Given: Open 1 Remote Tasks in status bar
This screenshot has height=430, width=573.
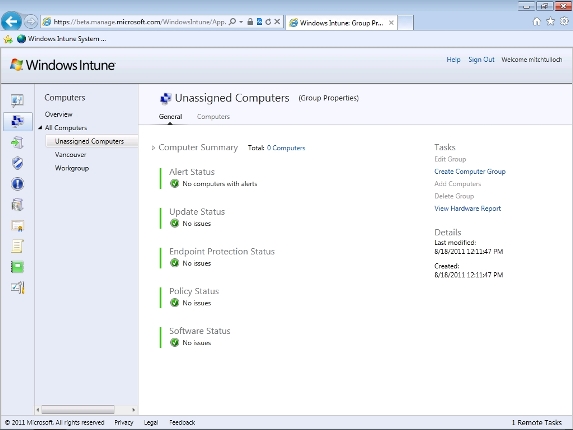Looking at the screenshot, I should 537,422.
